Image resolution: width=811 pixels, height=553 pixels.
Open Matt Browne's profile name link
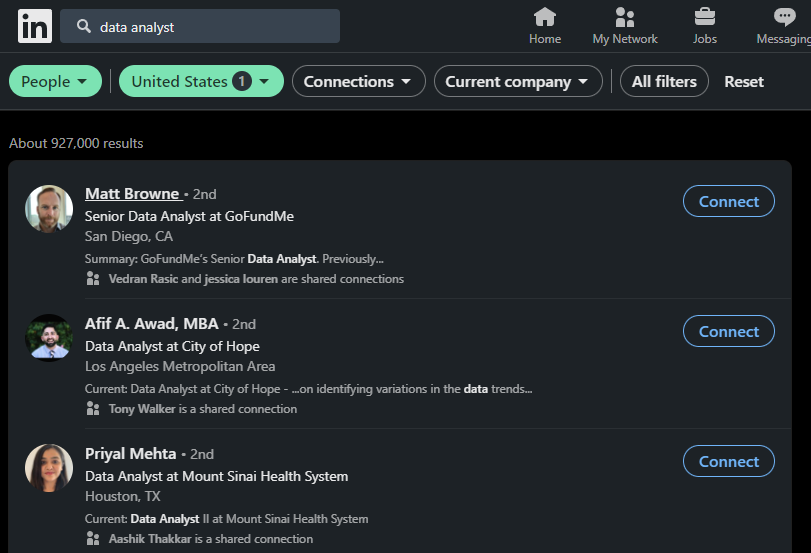coord(132,193)
